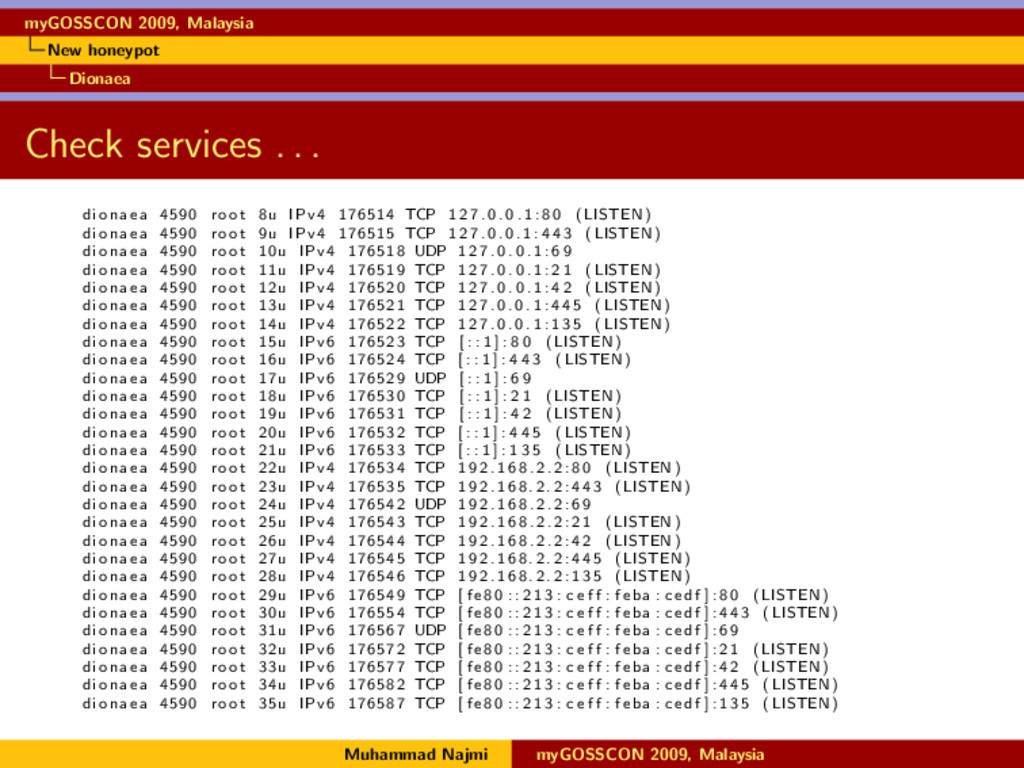
Task: Select the IPv6 row [::1]:445 (LISTEN)
Action: [357, 432]
